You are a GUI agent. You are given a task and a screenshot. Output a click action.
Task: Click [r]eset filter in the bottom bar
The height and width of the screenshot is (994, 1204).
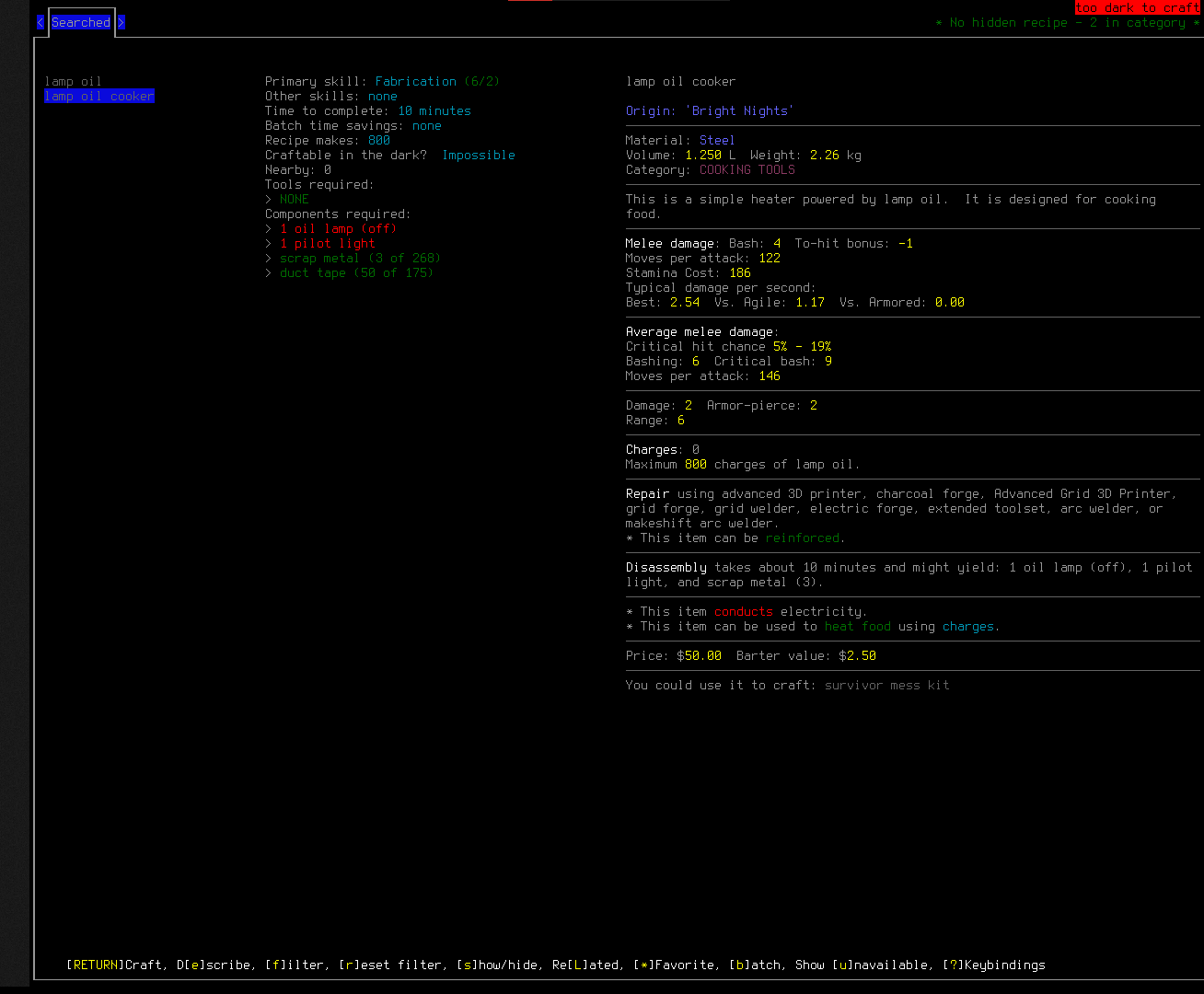point(390,965)
